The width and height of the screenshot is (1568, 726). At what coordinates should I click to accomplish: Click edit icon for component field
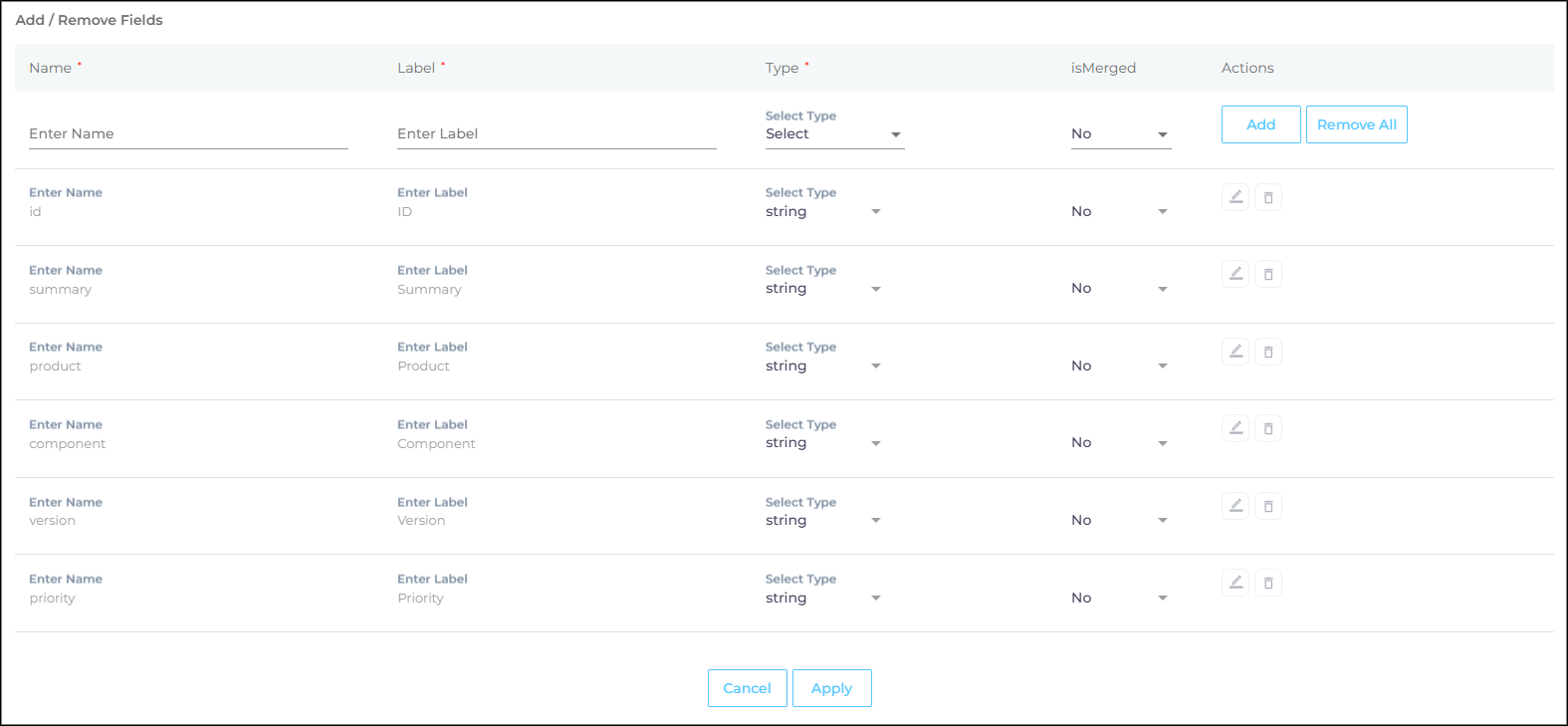pyautogui.click(x=1235, y=428)
